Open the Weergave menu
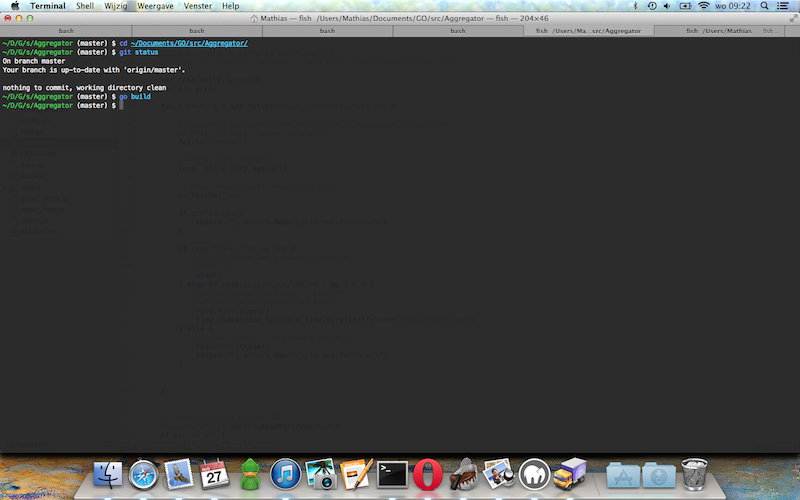 click(155, 6)
